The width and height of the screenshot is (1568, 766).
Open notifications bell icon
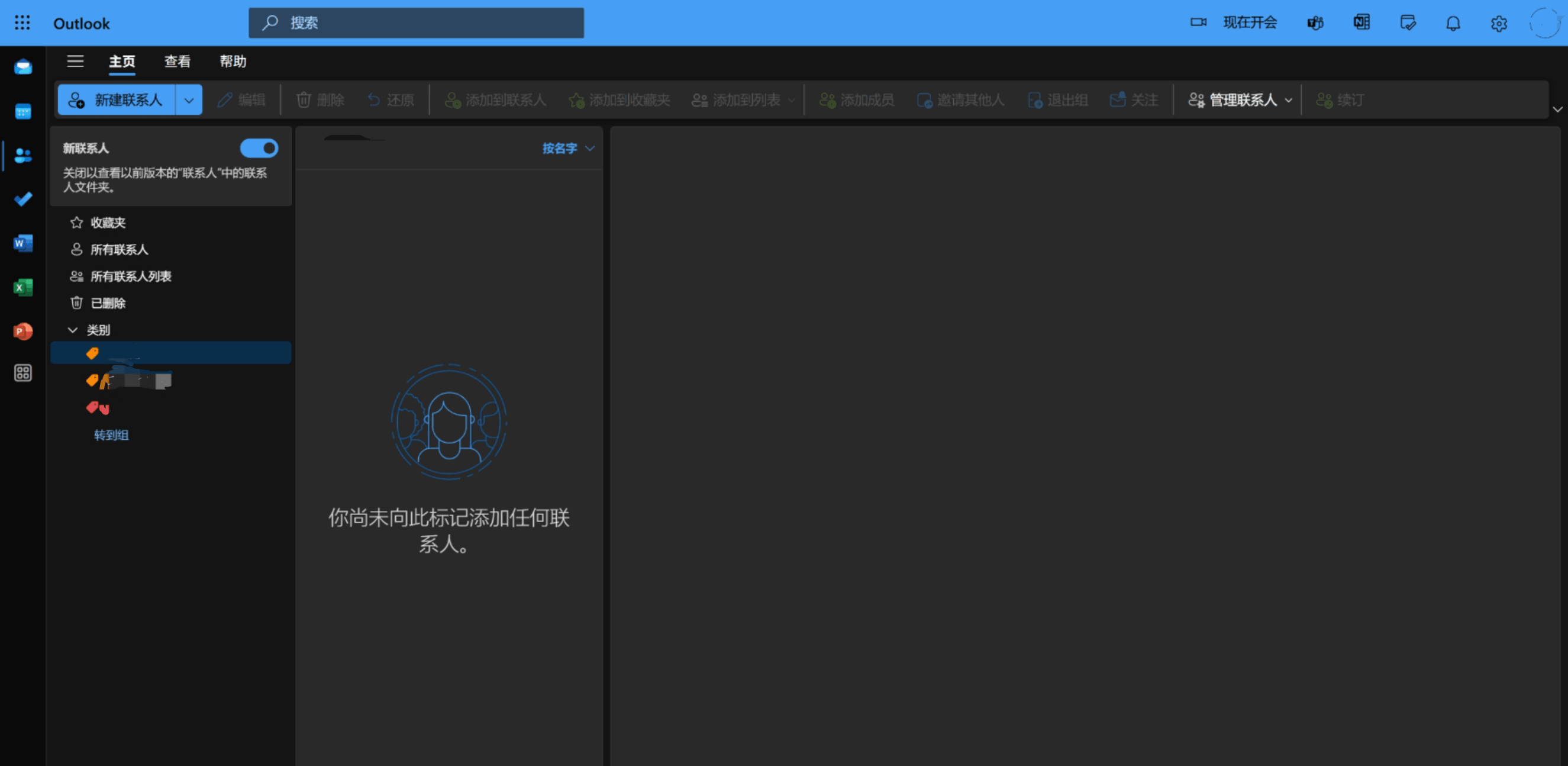(x=1453, y=23)
